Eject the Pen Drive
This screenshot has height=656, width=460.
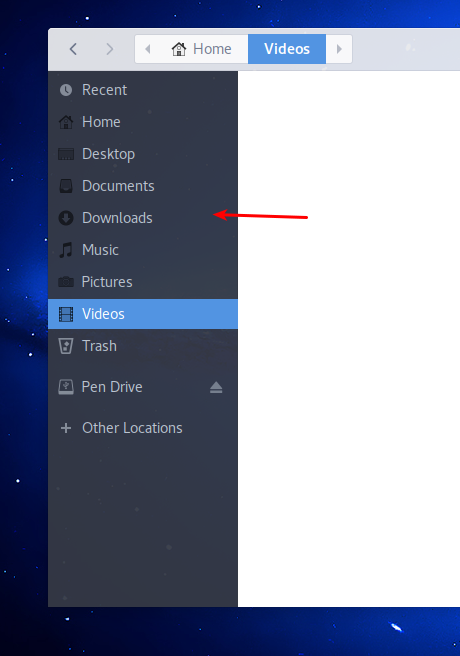(x=216, y=387)
